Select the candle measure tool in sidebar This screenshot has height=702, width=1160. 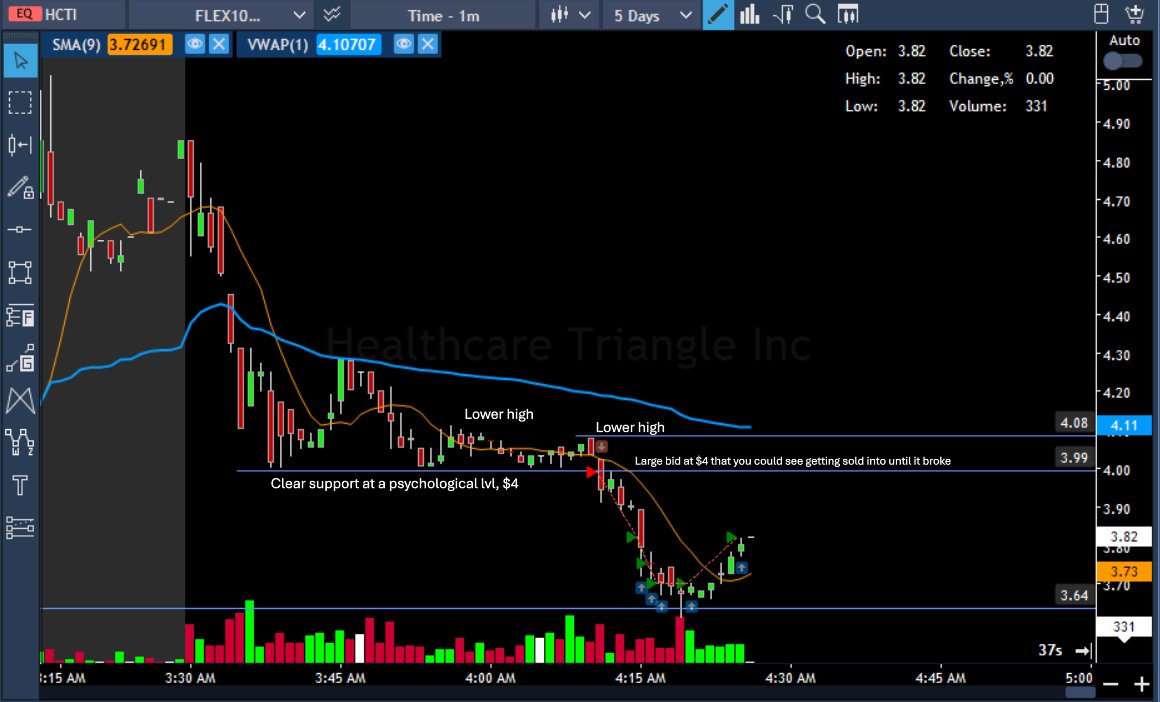tap(20, 144)
